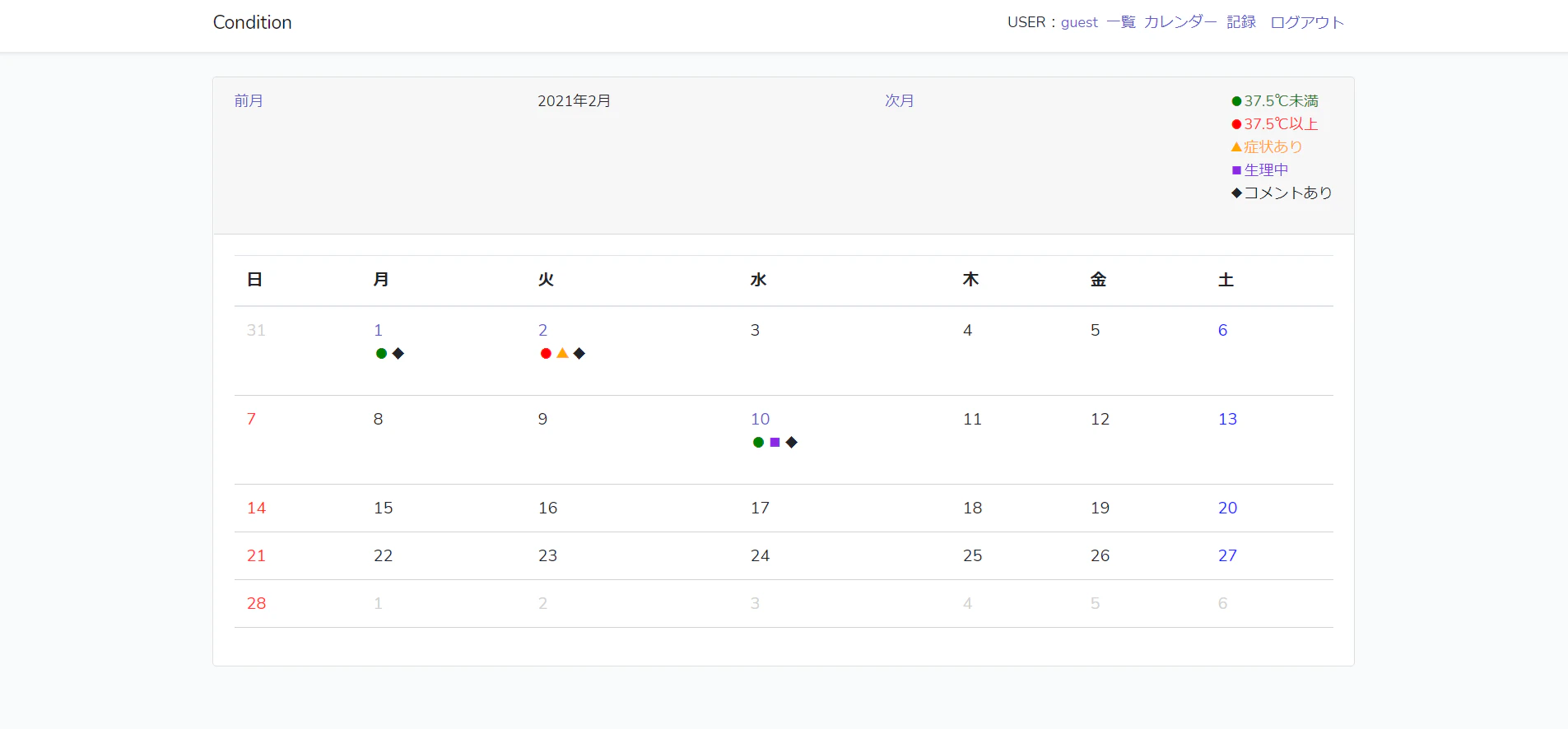Select the greyed January 31 date
1568x729 pixels.
[x=257, y=330]
